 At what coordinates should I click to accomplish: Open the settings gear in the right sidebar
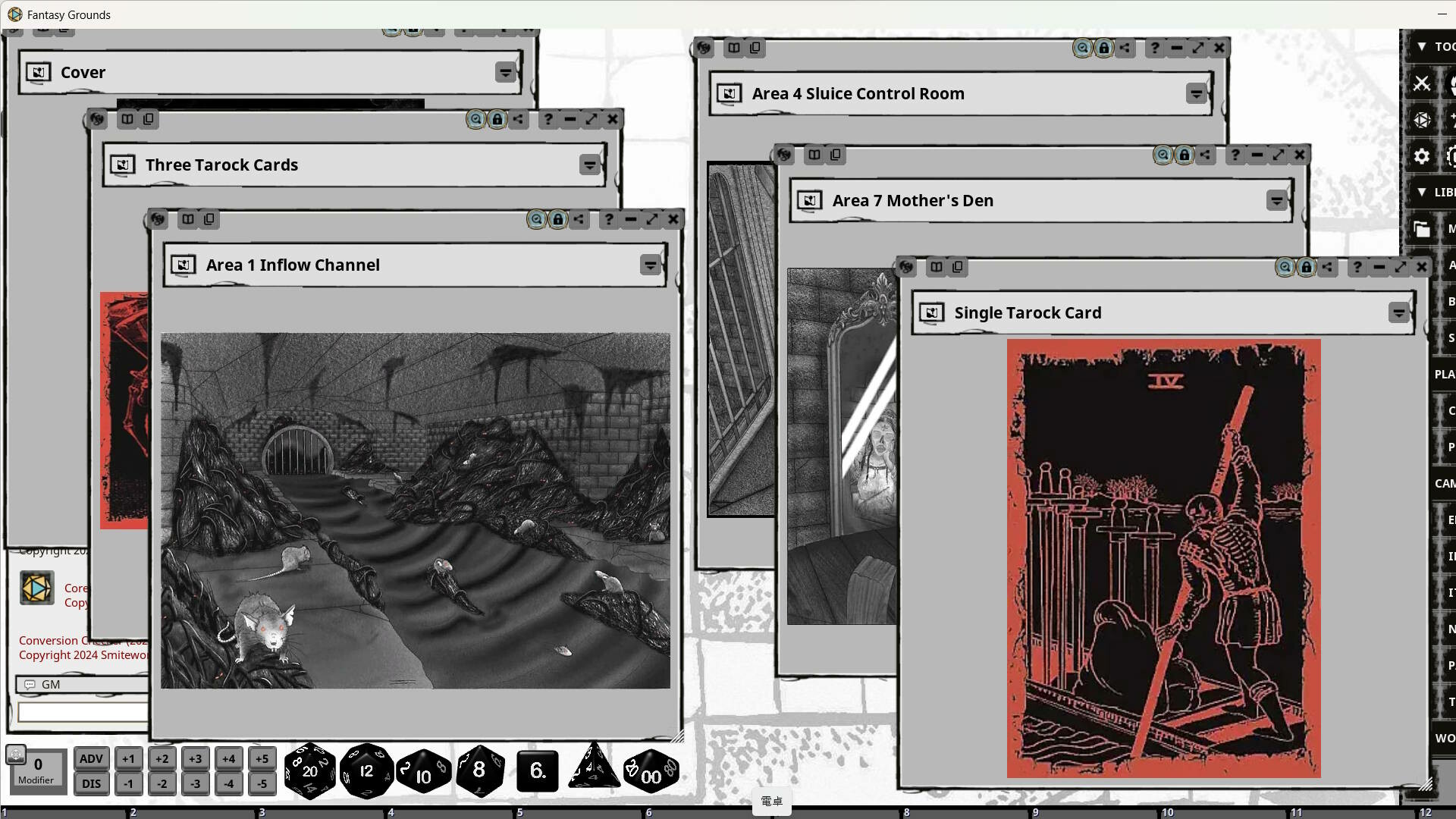coord(1422,157)
